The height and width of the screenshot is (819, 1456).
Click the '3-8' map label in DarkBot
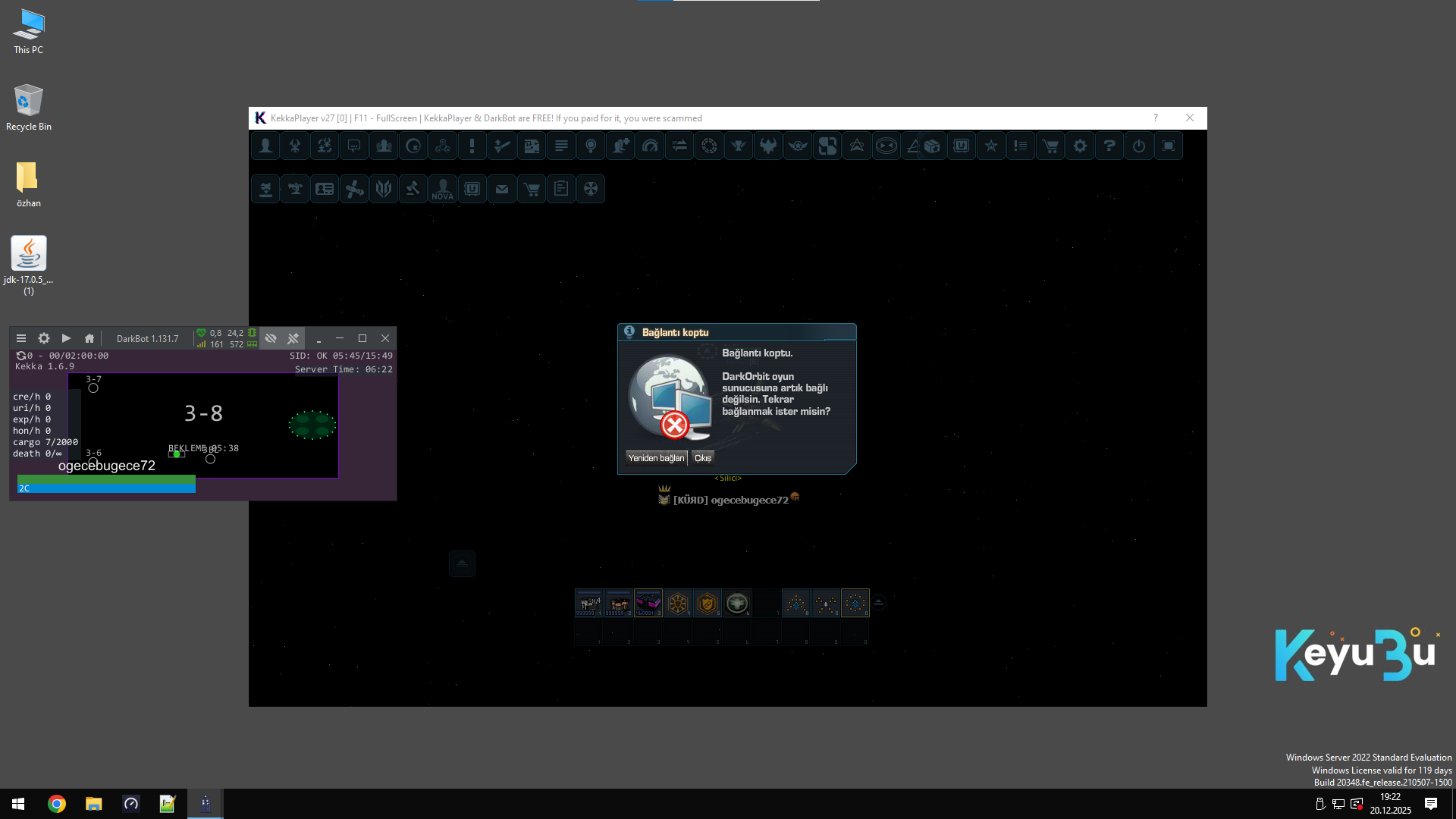tap(203, 413)
